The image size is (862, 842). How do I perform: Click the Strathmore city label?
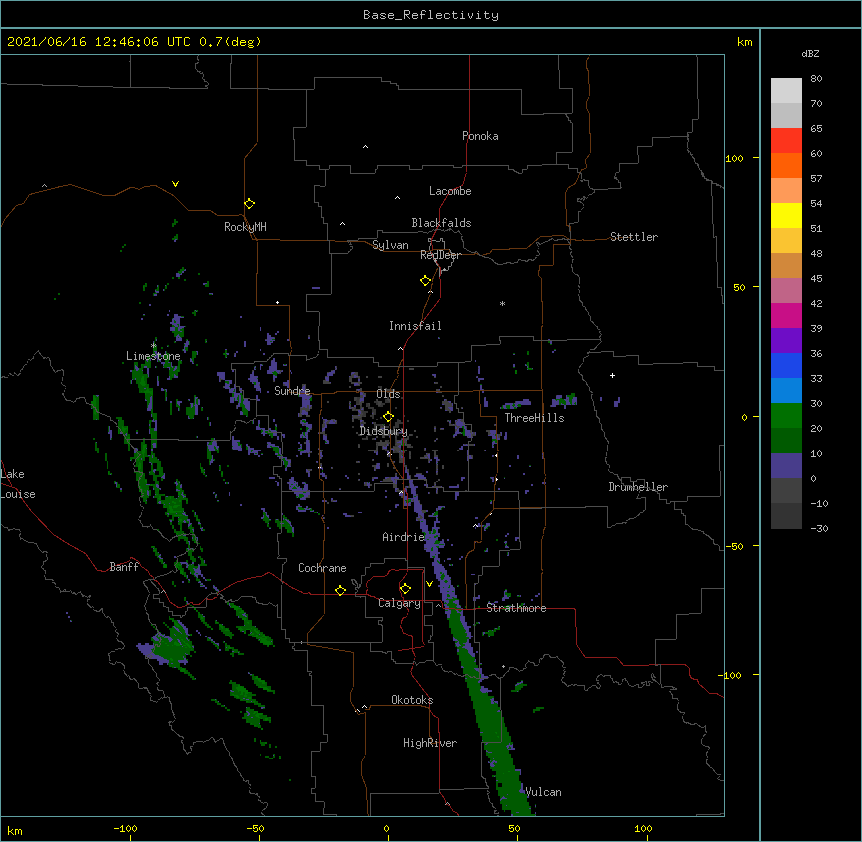click(516, 608)
